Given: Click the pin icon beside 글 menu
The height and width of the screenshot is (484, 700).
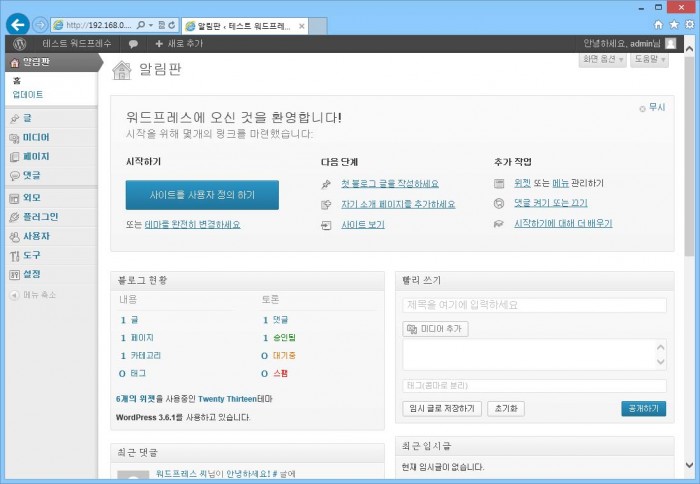Looking at the screenshot, I should point(15,118).
